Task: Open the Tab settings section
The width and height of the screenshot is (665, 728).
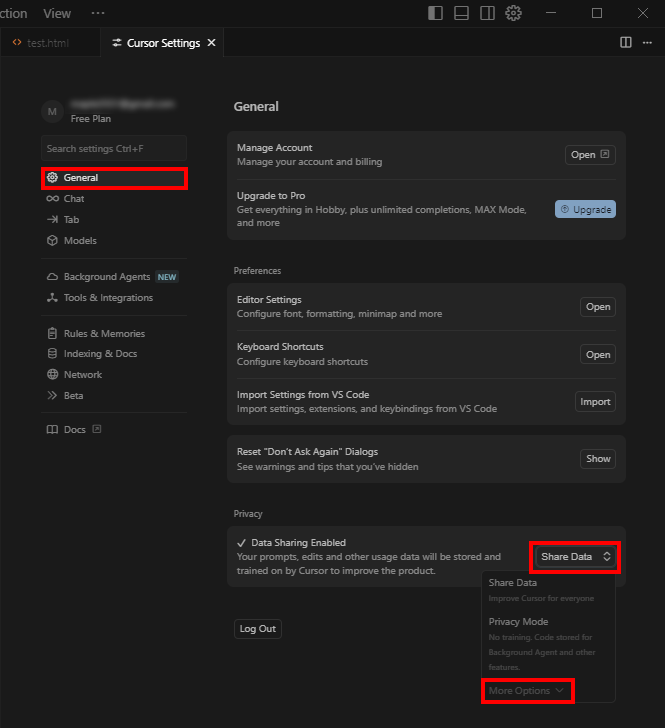Action: pos(114,220)
